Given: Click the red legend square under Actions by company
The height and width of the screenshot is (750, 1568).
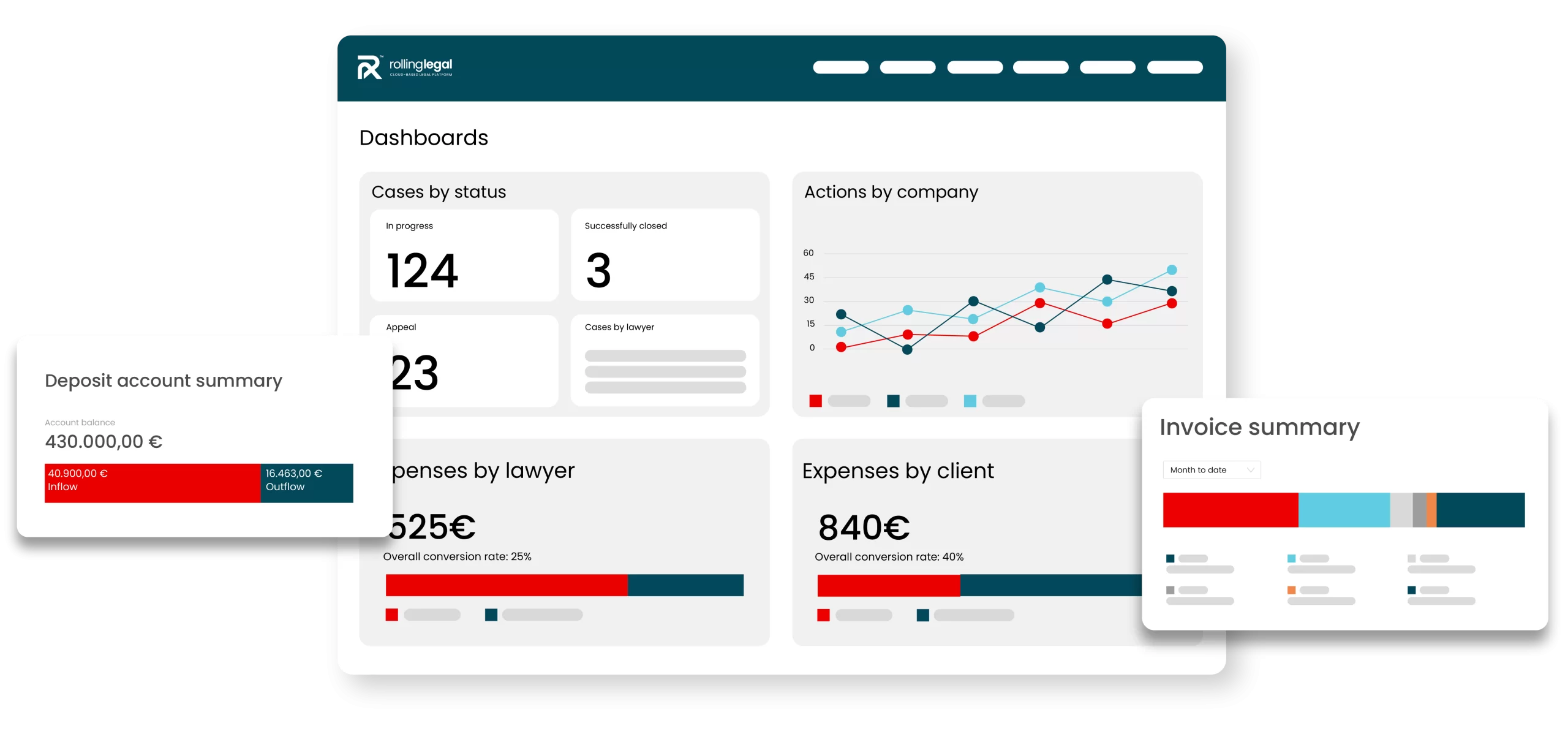Looking at the screenshot, I should [x=815, y=401].
